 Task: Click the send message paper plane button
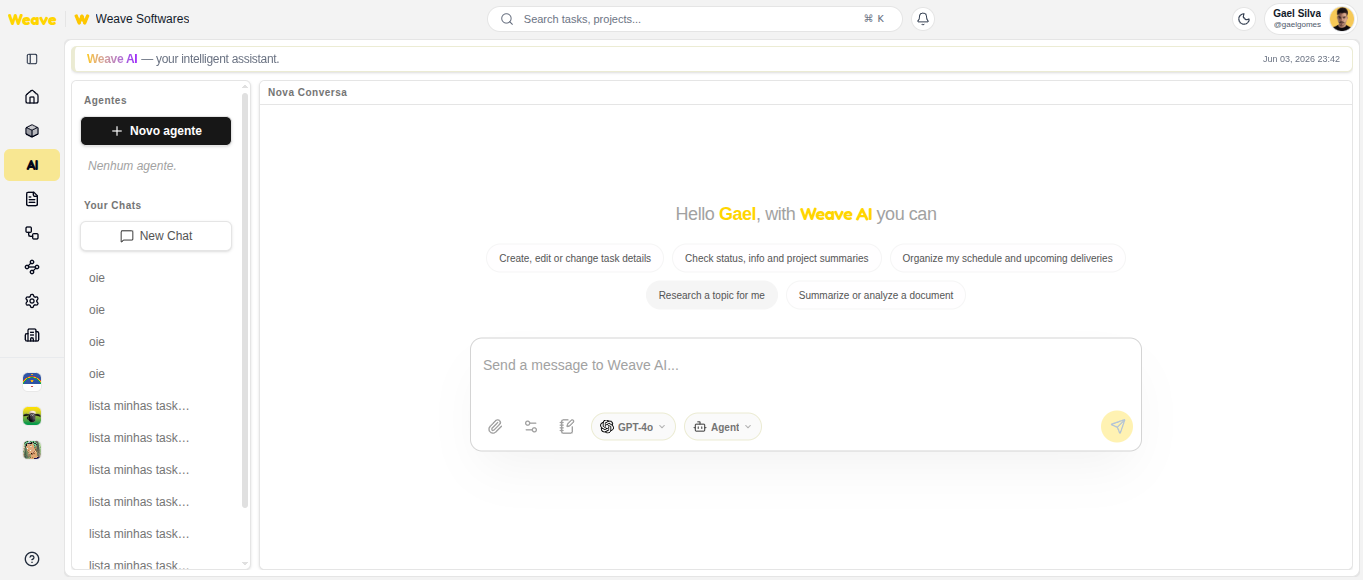point(1117,427)
